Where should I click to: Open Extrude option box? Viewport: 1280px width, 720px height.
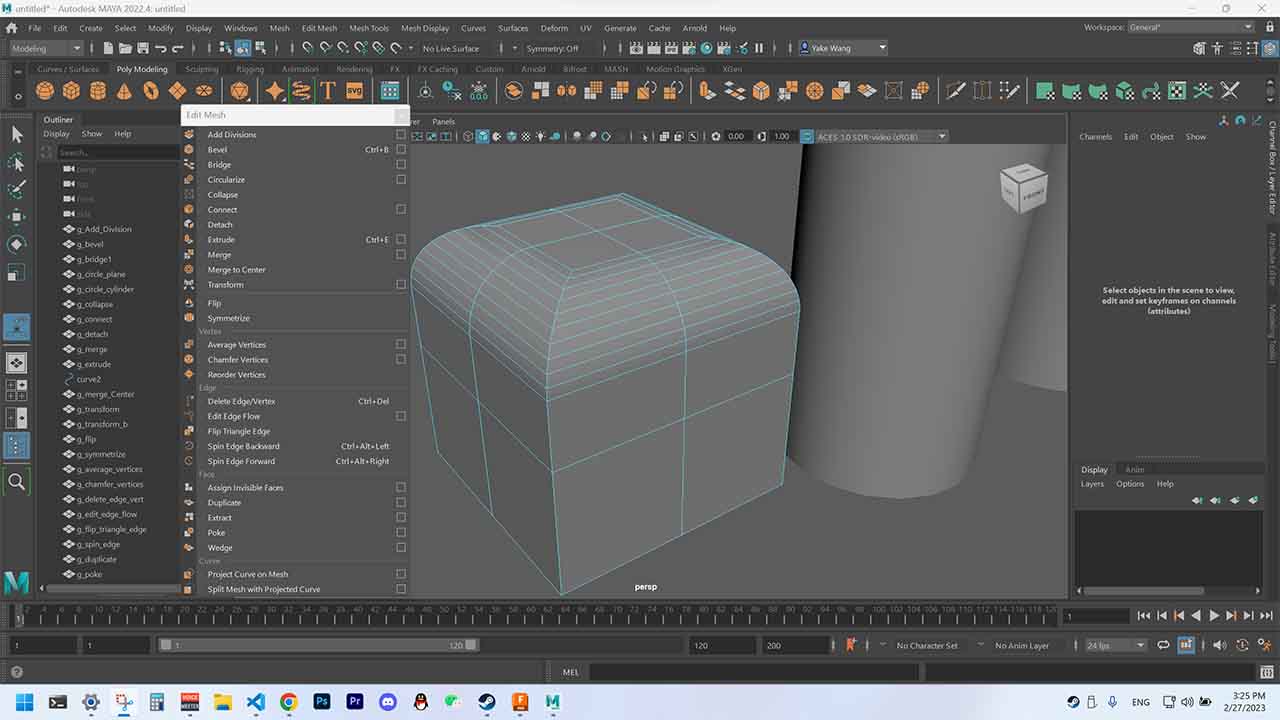pyautogui.click(x=401, y=240)
